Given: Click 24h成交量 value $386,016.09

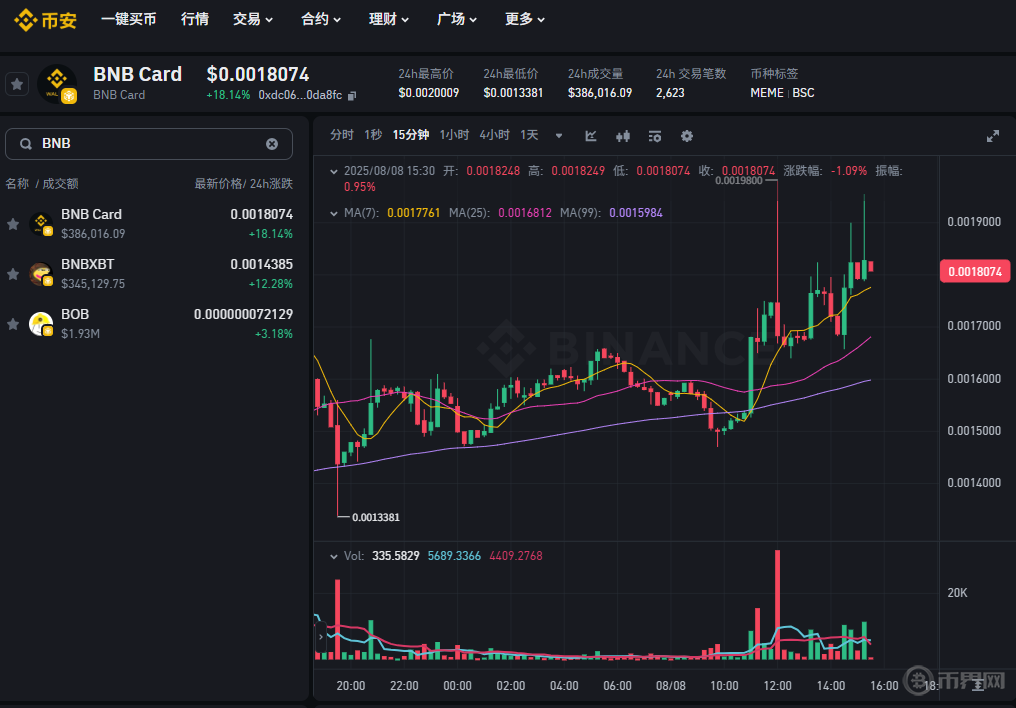Looking at the screenshot, I should tap(600, 93).
